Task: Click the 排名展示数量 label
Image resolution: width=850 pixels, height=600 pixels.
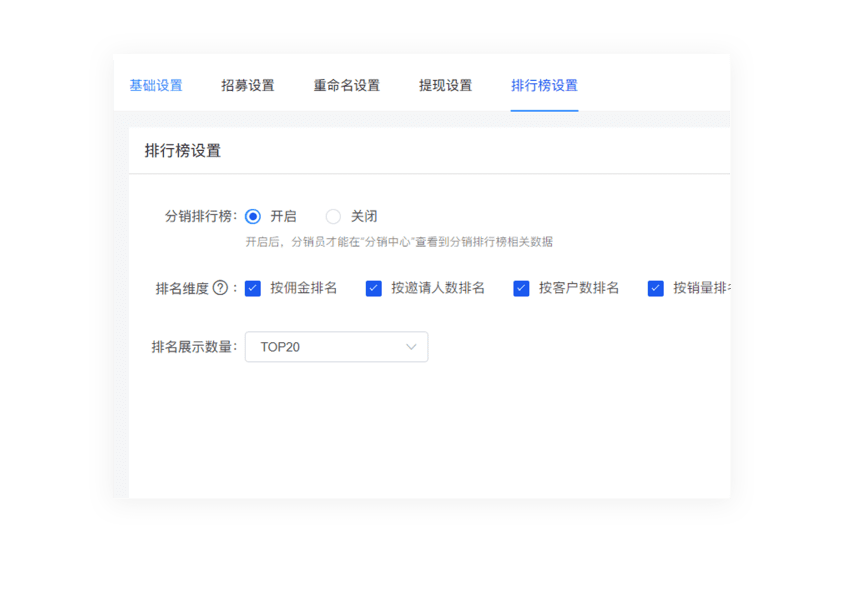Action: [194, 347]
